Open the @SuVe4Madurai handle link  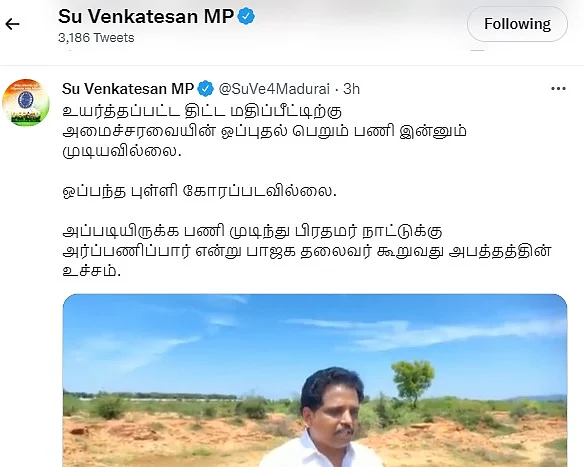coord(274,89)
